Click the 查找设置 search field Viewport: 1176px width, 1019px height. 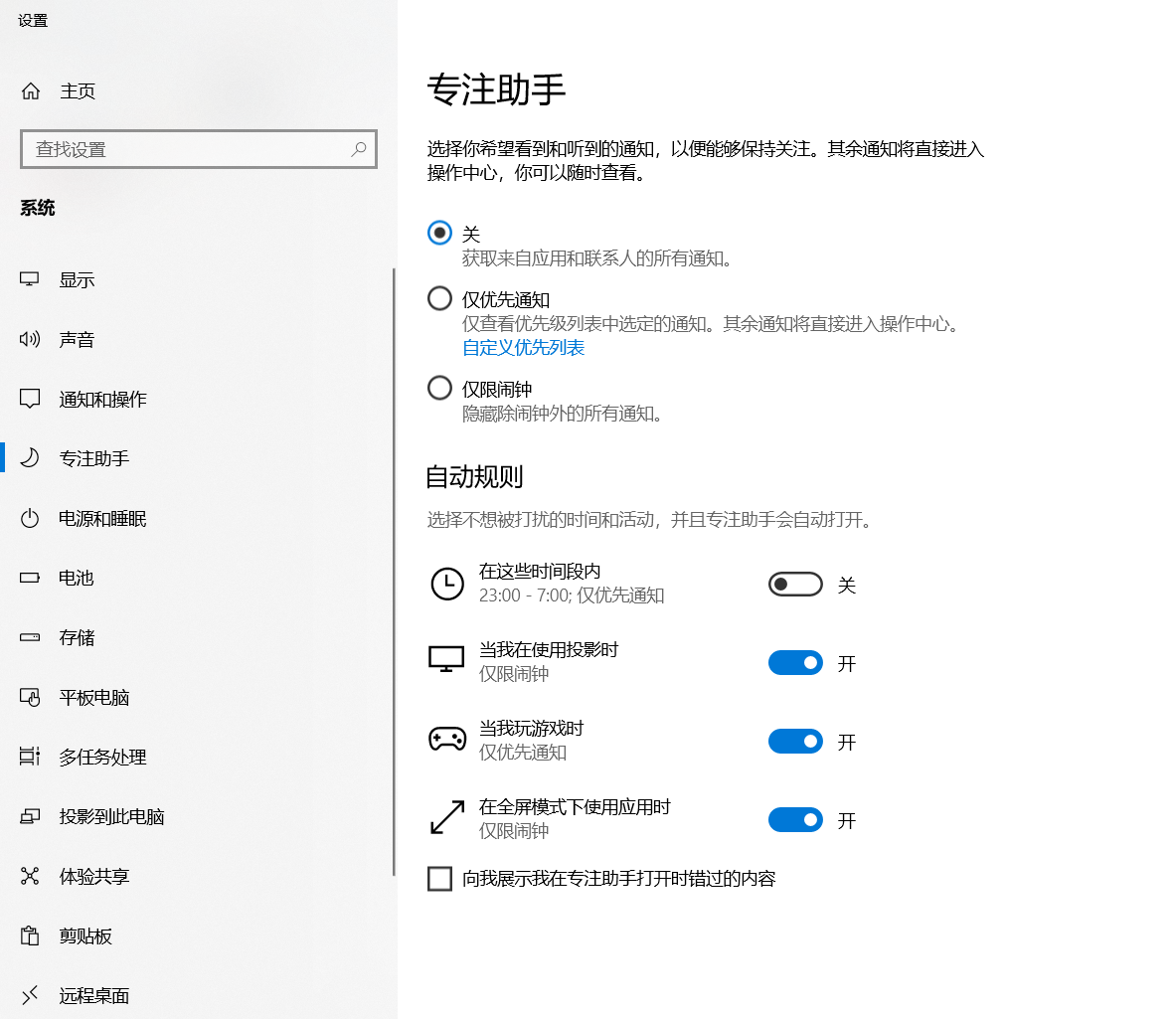199,149
